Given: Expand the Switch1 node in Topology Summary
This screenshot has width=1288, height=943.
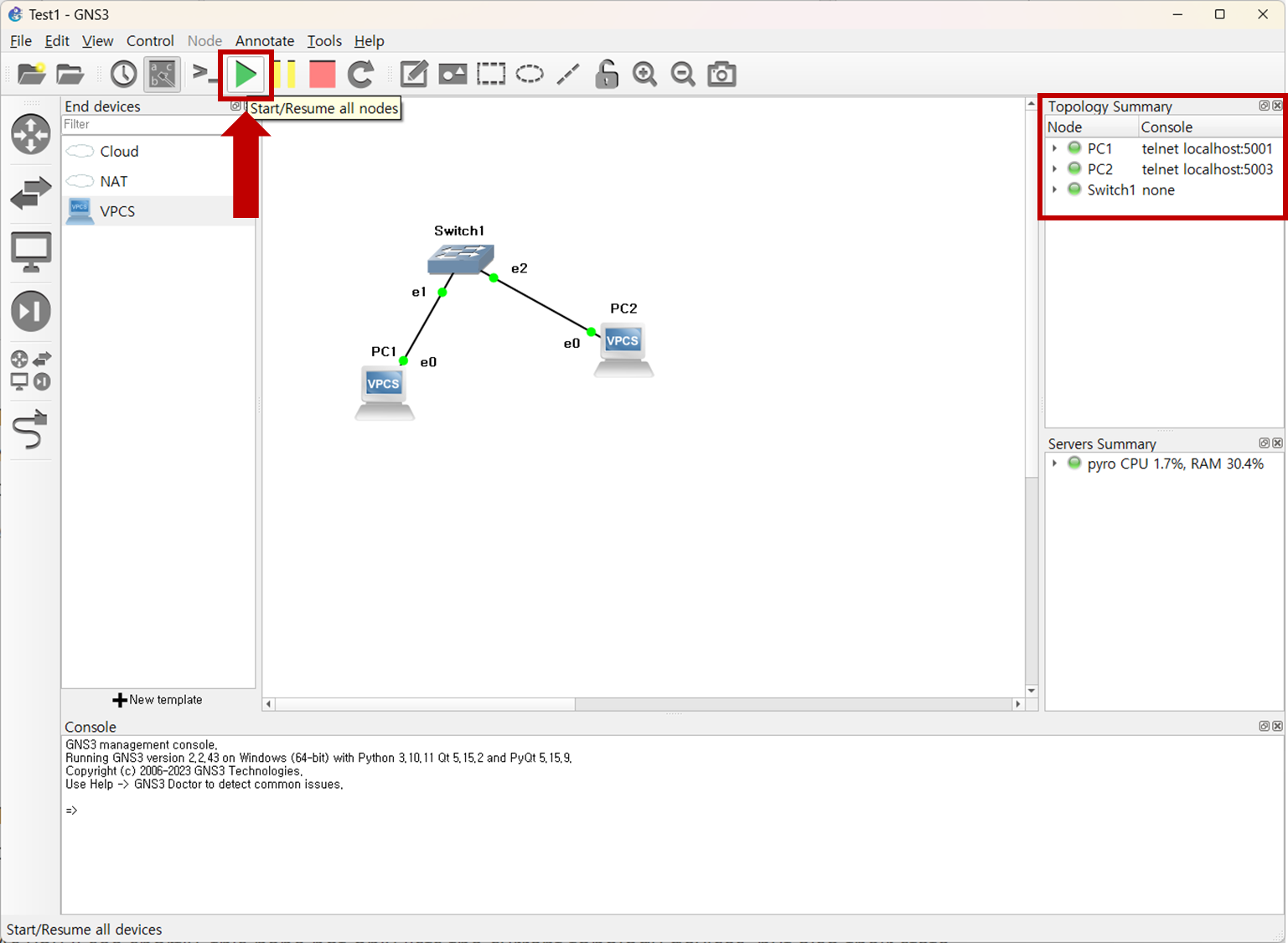Looking at the screenshot, I should (x=1055, y=189).
